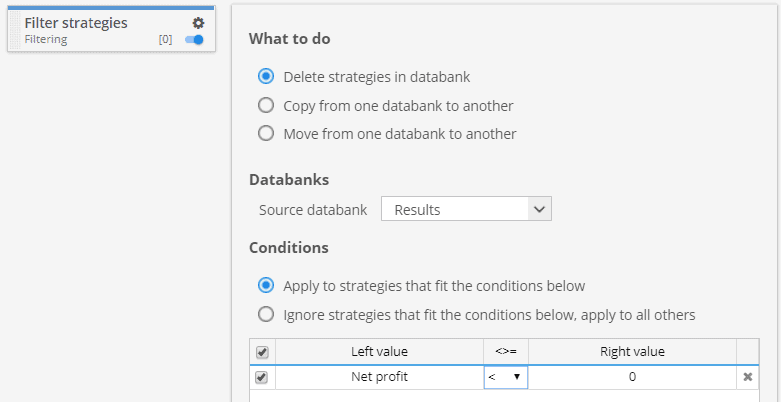The height and width of the screenshot is (402, 781).
Task: Select Copy from one databank to another
Action: pos(266,106)
